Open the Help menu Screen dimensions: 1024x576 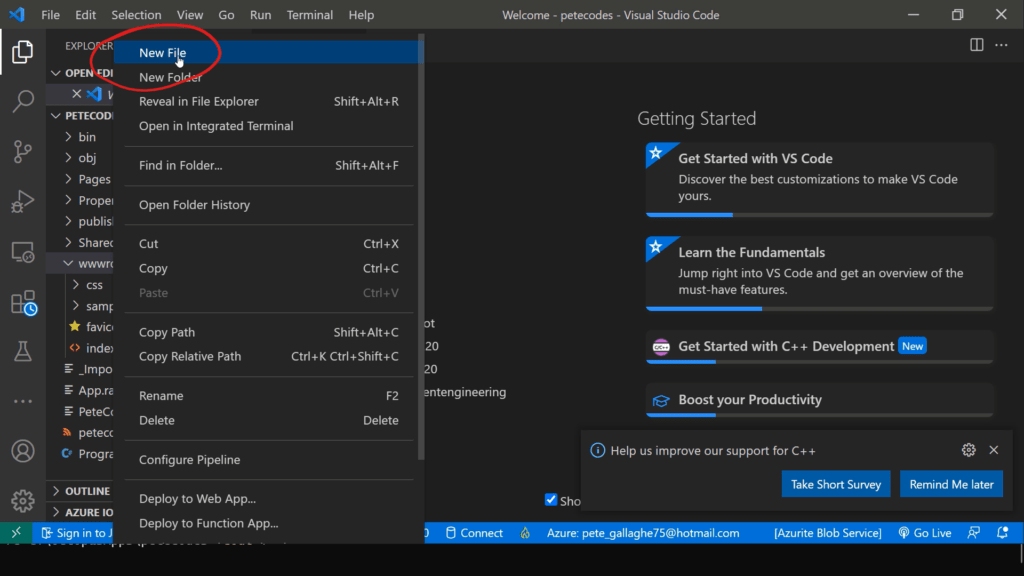click(x=360, y=14)
